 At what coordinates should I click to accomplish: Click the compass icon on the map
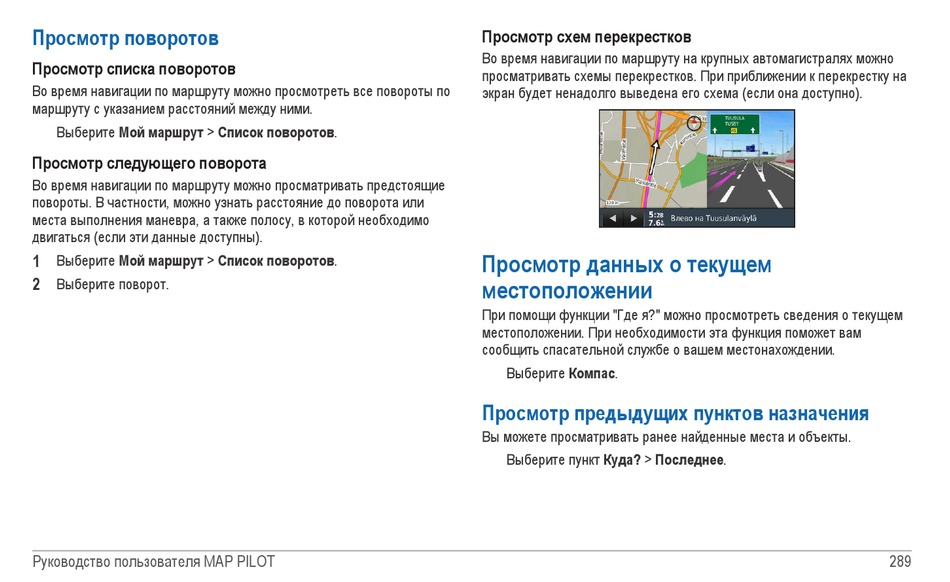pos(694,124)
